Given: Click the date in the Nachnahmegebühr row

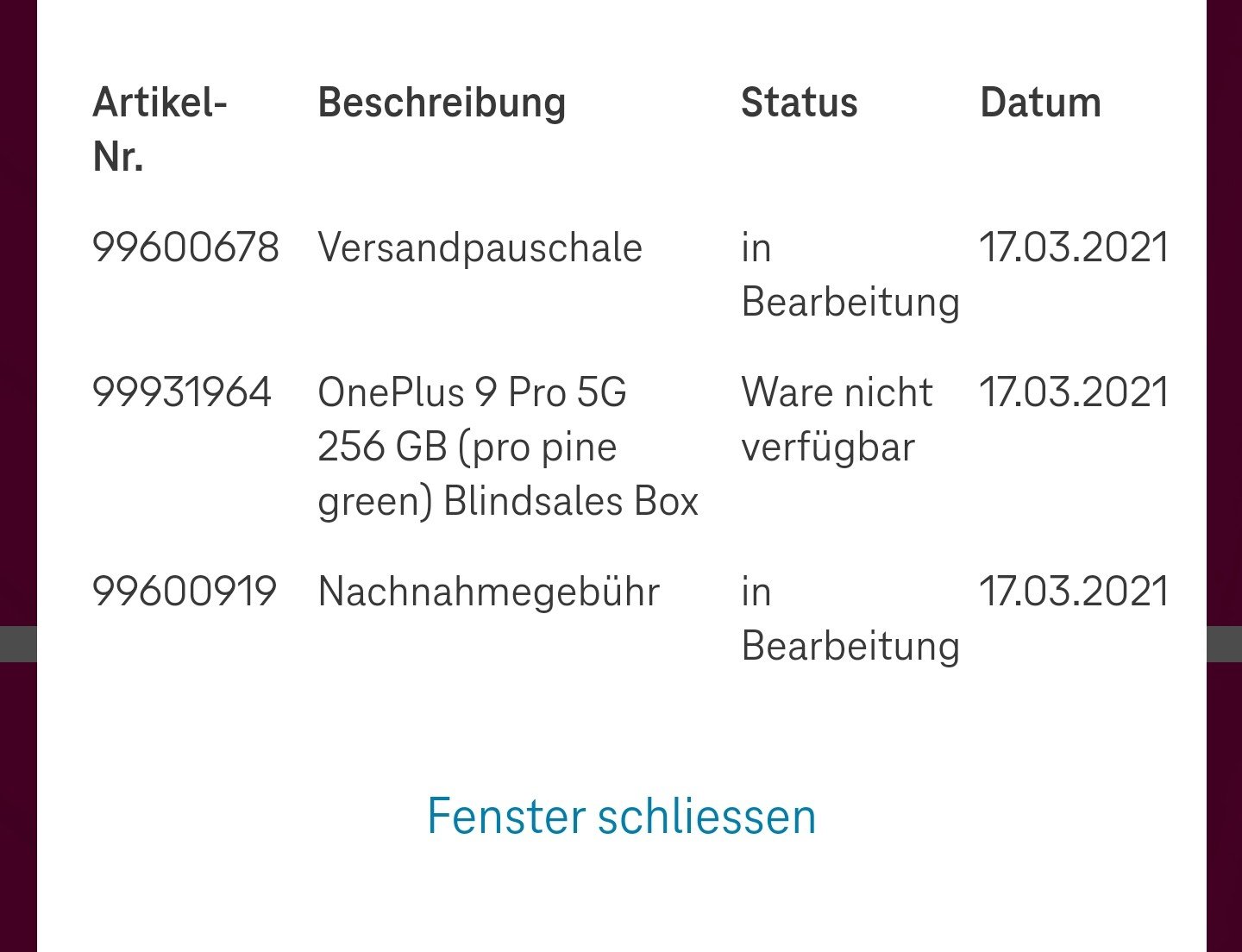Looking at the screenshot, I should [x=1074, y=592].
